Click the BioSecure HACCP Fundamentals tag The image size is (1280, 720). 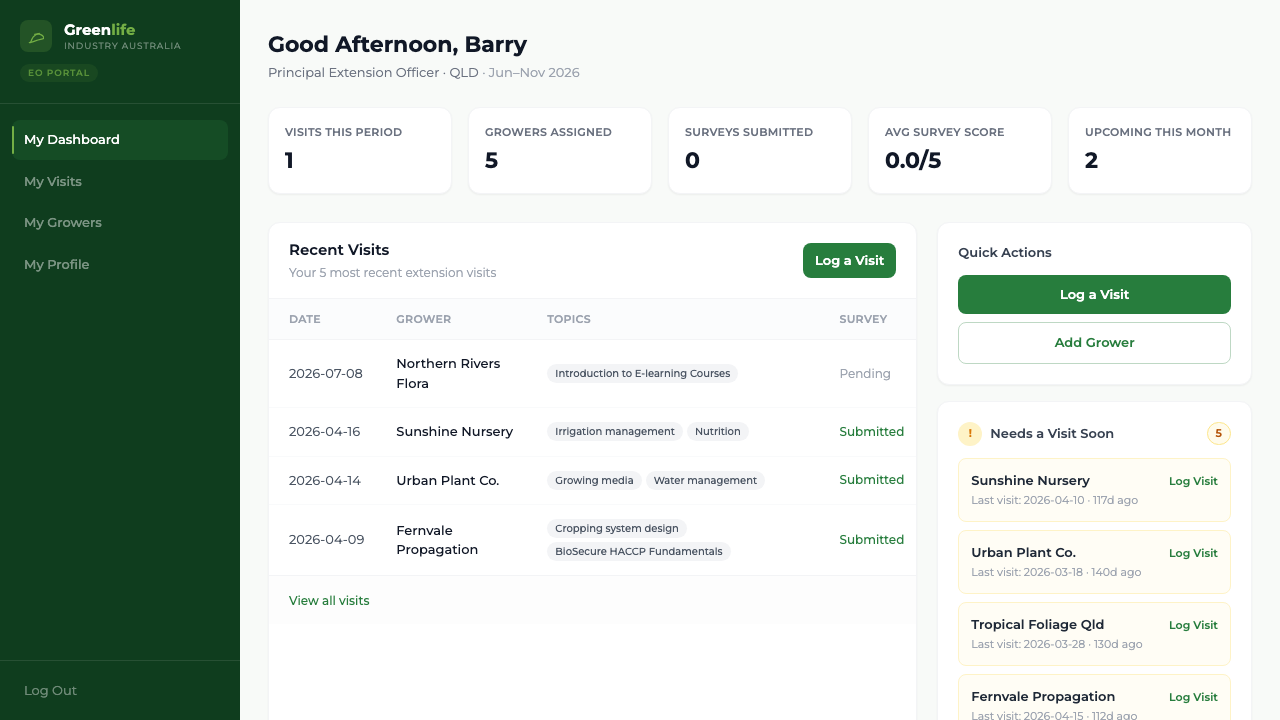tap(639, 552)
